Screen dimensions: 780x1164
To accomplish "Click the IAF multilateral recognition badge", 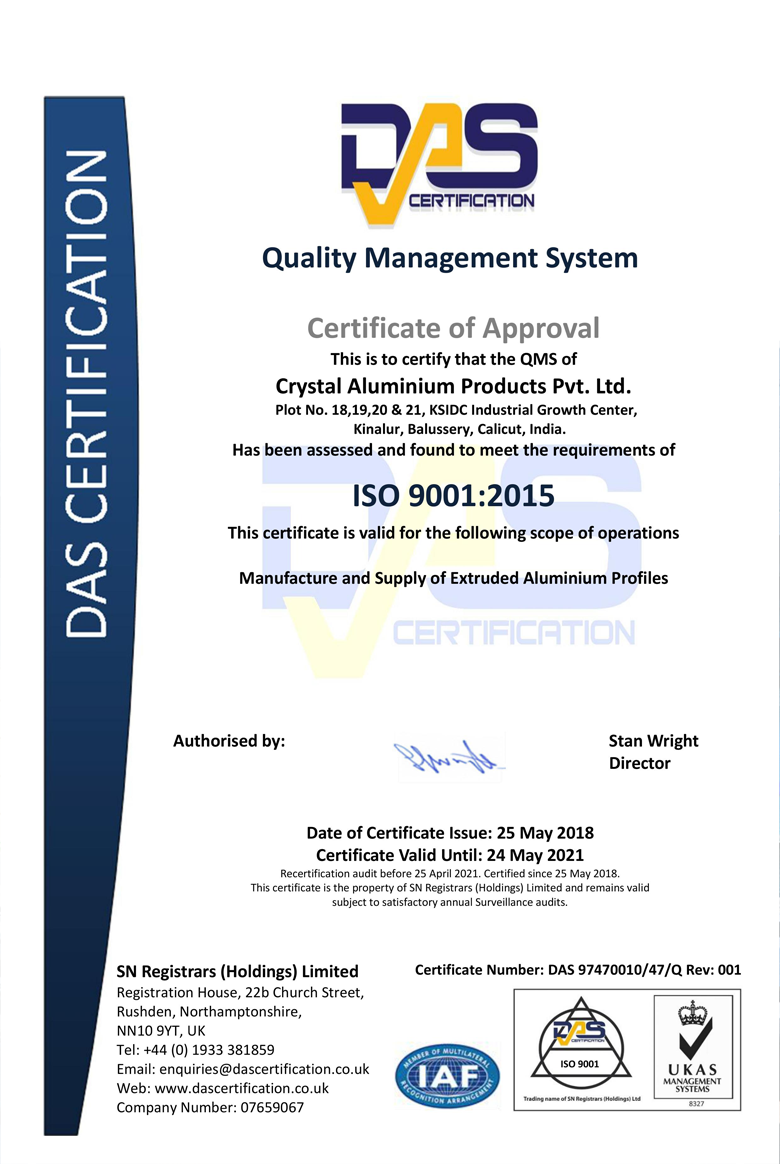I will (447, 1075).
